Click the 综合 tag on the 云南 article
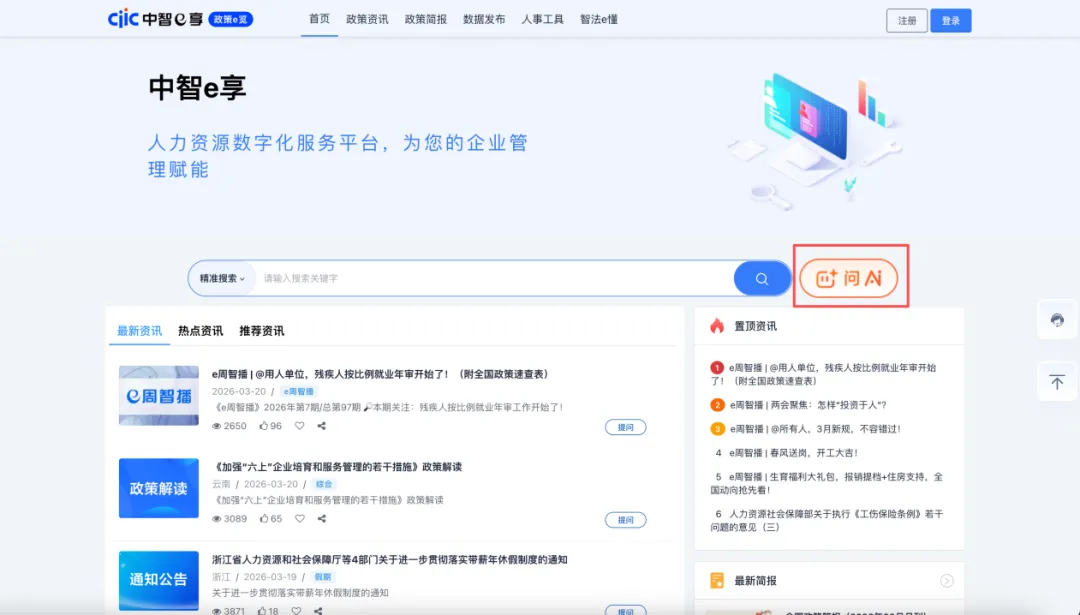Screen dimensions: 1080x615 [x=323, y=484]
